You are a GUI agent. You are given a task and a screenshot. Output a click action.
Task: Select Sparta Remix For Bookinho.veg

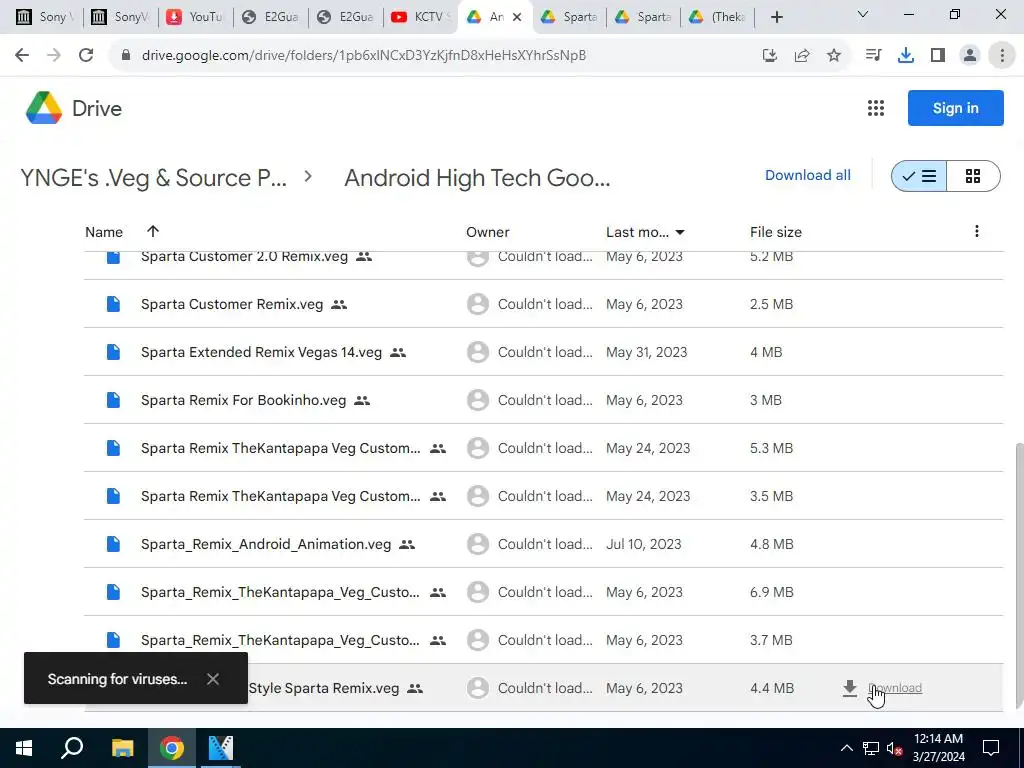[543, 400]
